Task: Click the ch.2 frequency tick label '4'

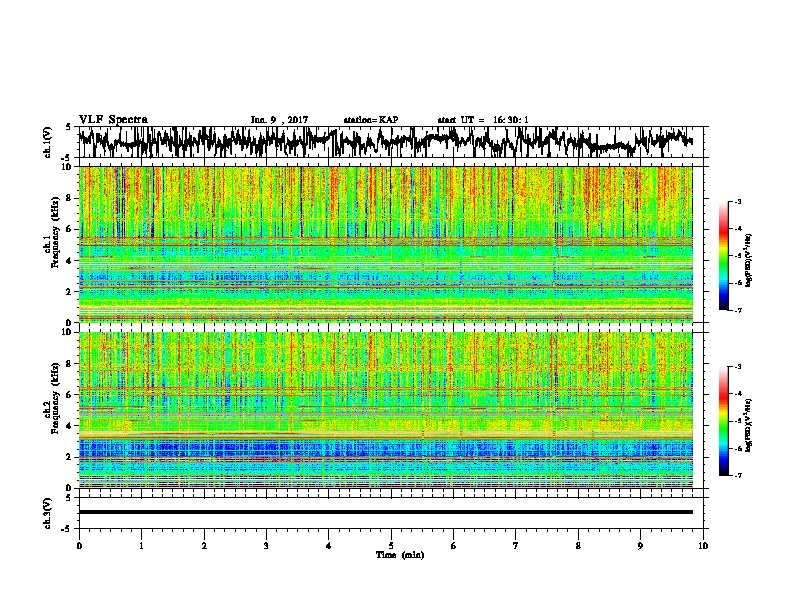Action: coord(70,426)
